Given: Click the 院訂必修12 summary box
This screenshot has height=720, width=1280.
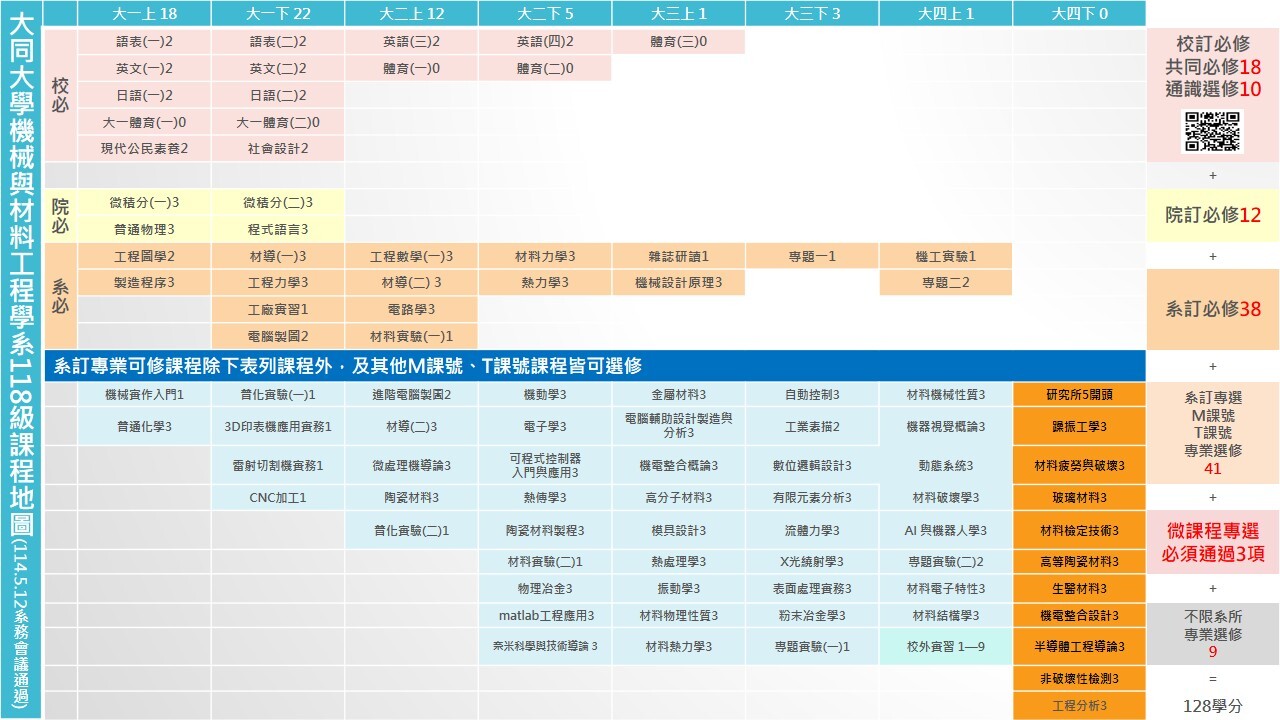Looking at the screenshot, I should (1213, 215).
